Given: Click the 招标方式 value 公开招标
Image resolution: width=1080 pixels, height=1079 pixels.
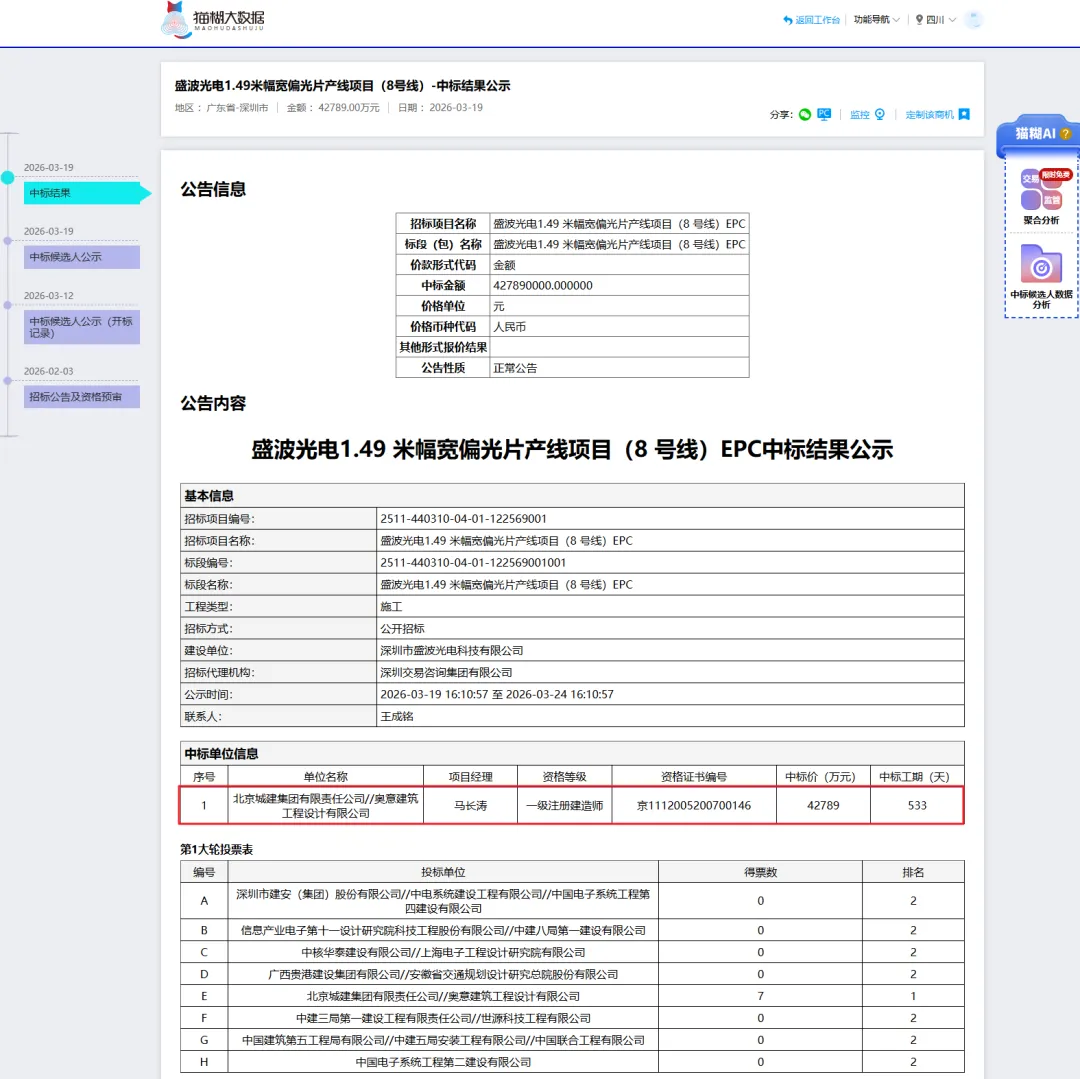Looking at the screenshot, I should click(402, 629).
